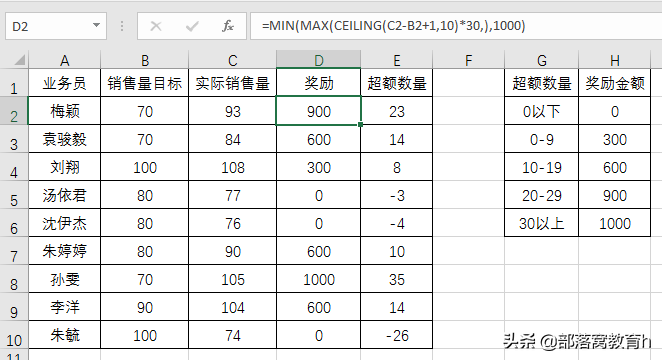662x360 pixels.
Task: Select column G header
Action: 542,60
